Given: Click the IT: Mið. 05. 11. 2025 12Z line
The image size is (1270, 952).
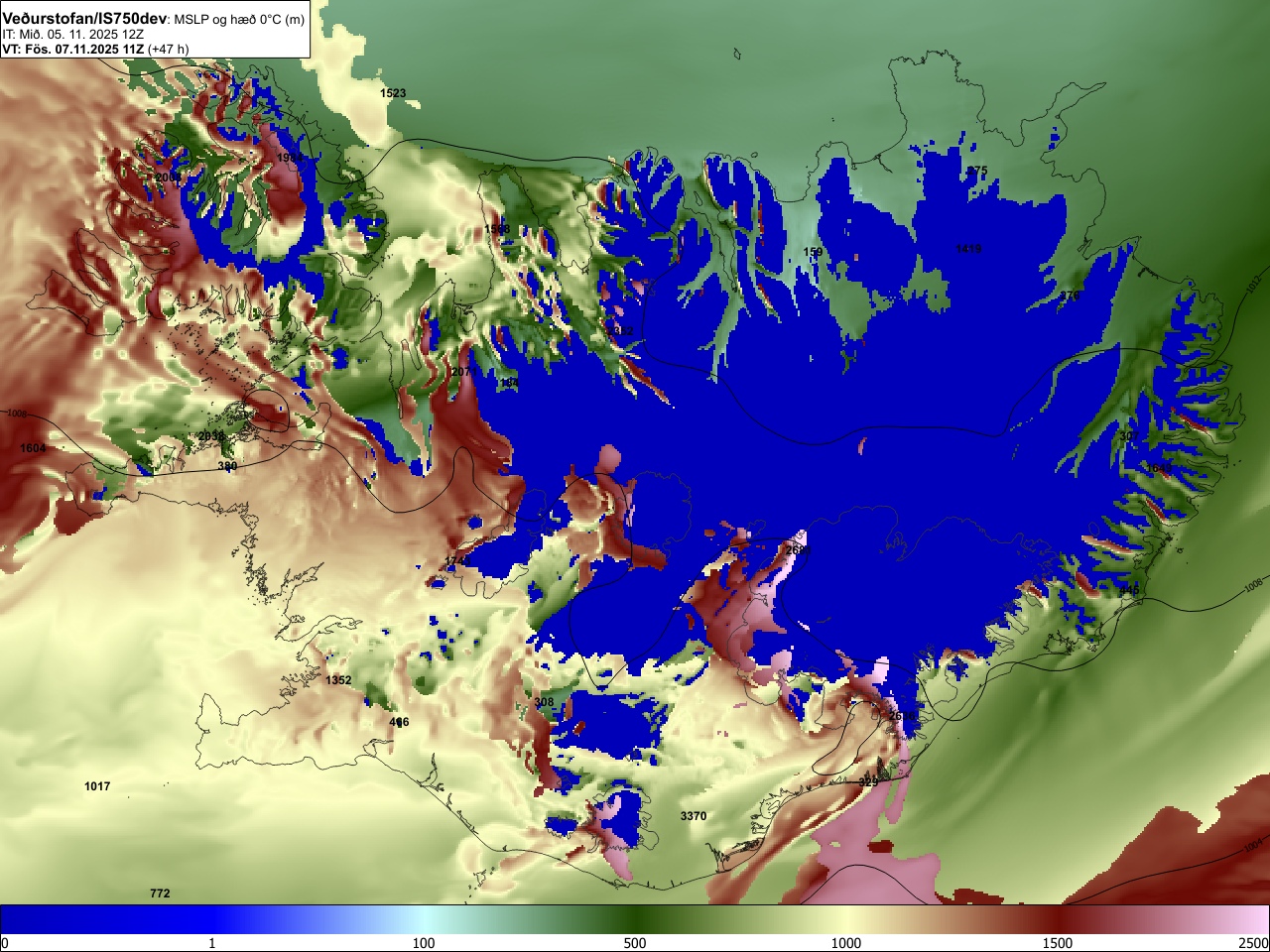Looking at the screenshot, I should (72, 34).
